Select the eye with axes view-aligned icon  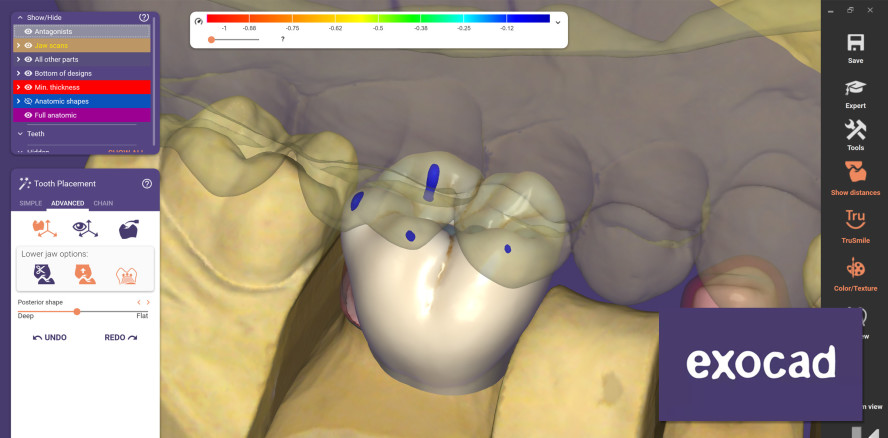pos(85,228)
